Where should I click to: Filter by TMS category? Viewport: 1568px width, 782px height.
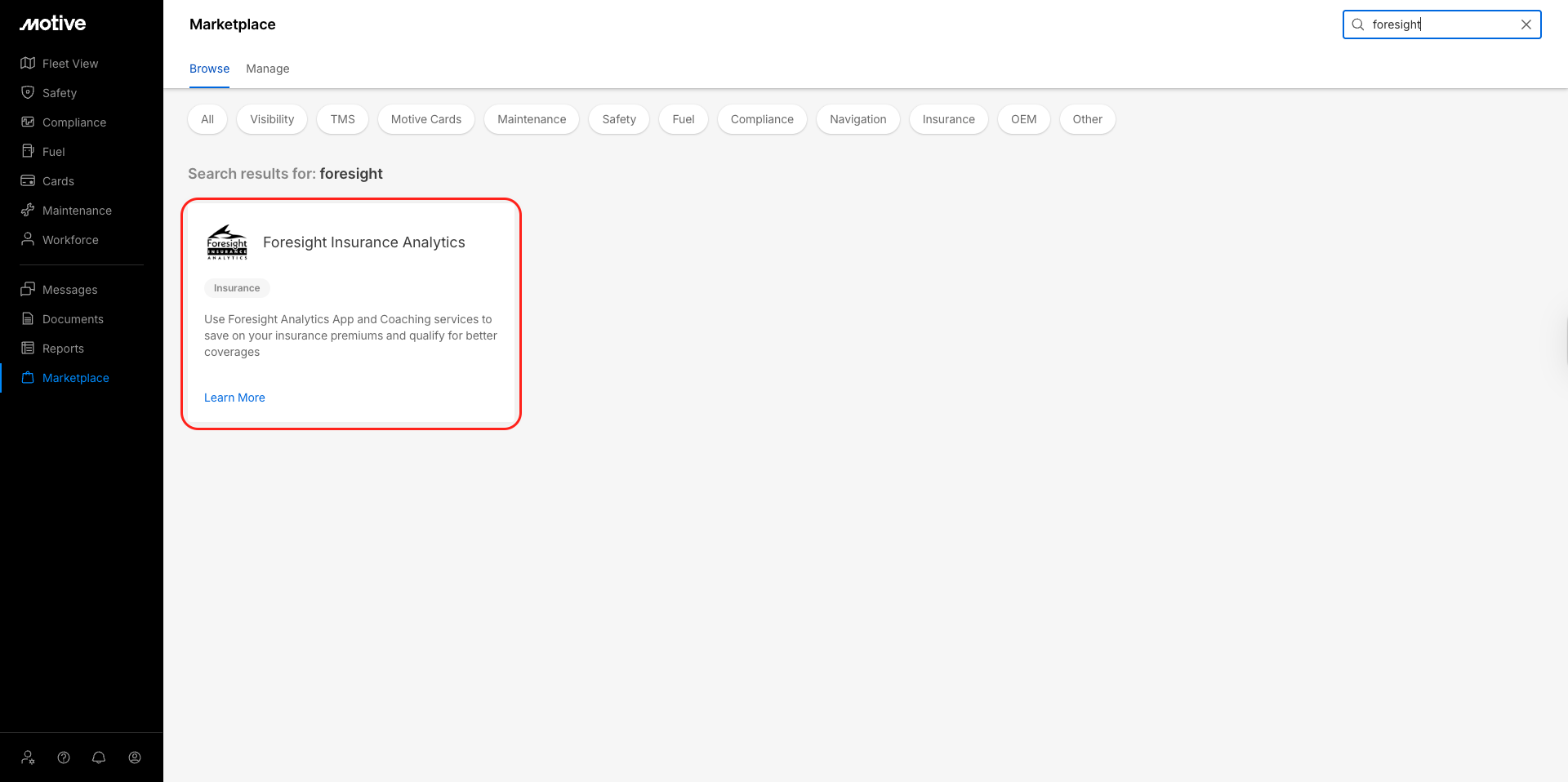[x=343, y=119]
